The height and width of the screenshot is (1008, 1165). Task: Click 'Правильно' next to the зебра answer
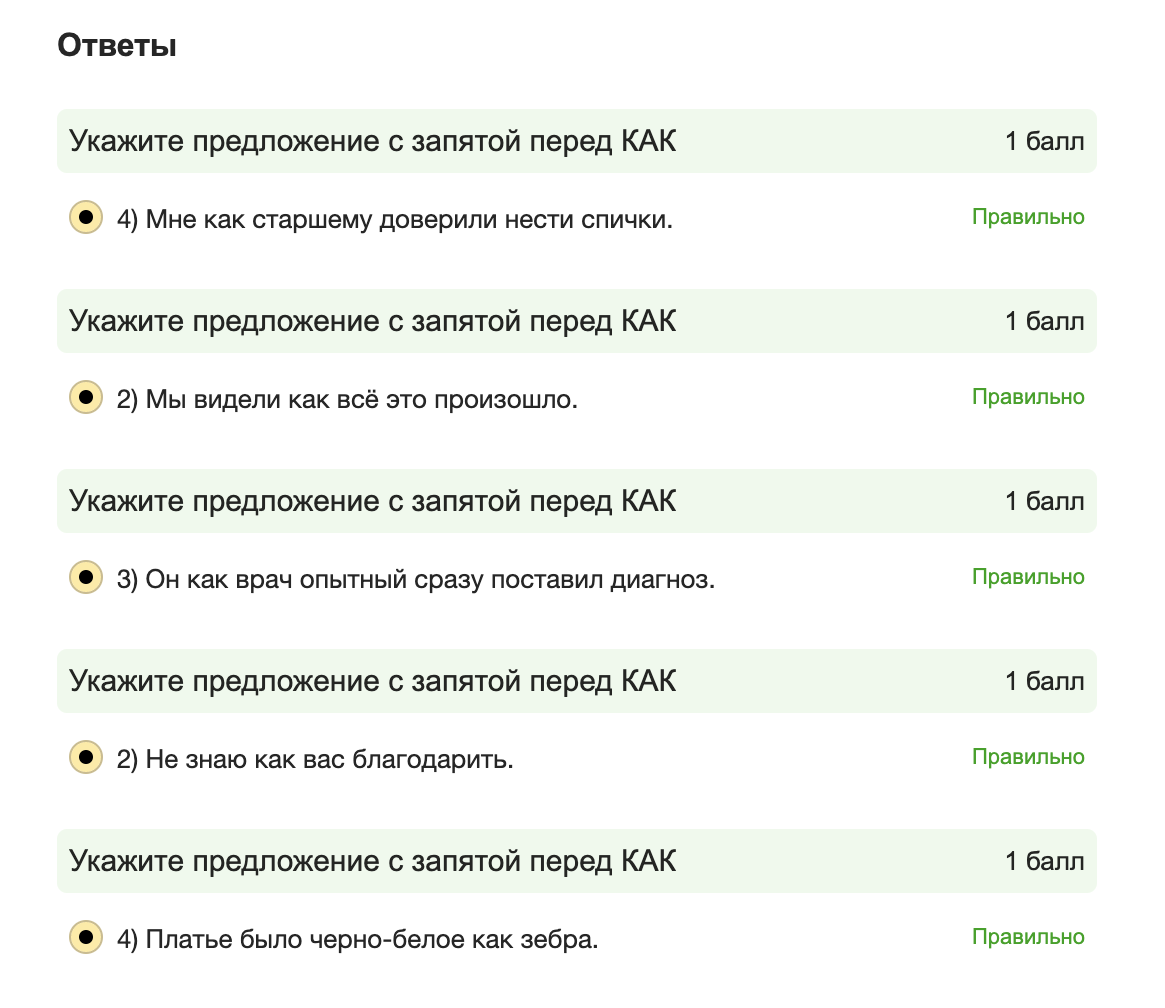coord(1026,936)
